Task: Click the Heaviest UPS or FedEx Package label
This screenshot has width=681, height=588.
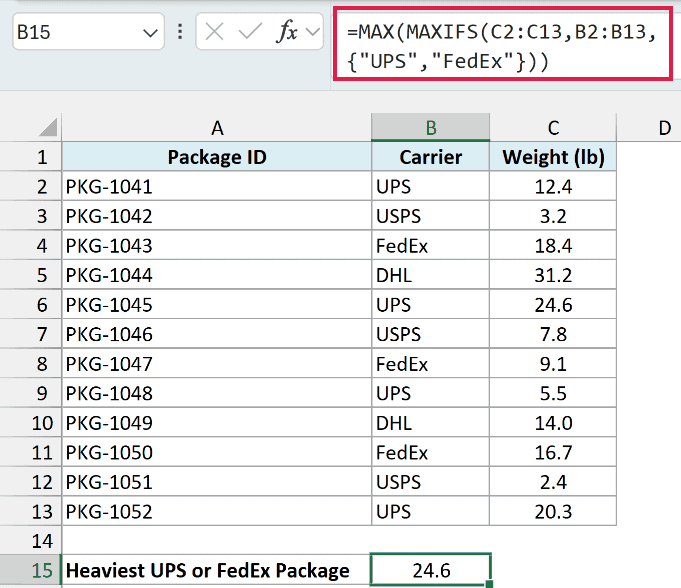Action: click(208, 570)
